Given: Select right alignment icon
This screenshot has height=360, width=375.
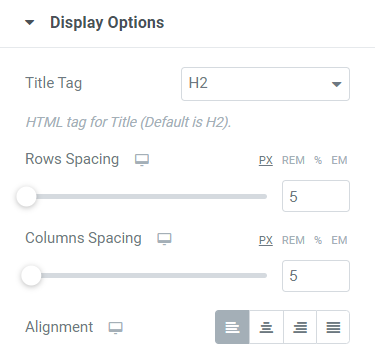Looking at the screenshot, I should [x=300, y=327].
